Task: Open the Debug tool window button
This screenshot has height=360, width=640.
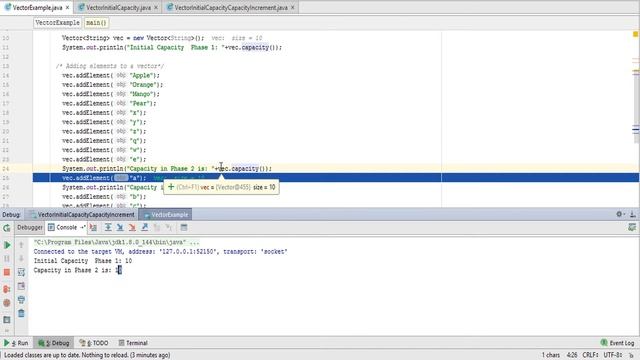Action: pos(54,343)
